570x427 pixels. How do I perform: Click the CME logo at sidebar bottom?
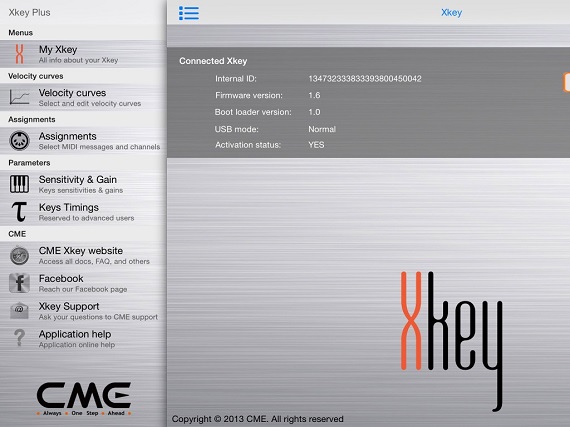tap(84, 399)
